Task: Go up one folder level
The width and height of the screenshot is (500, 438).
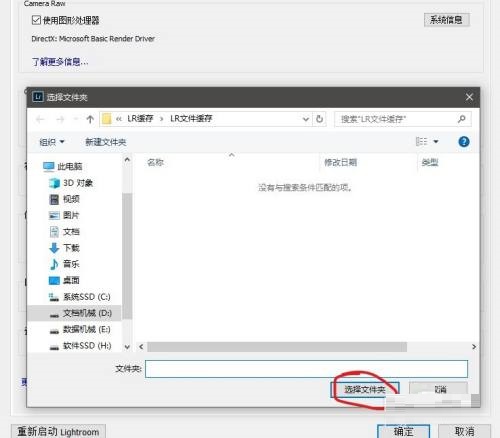Action: [90, 119]
